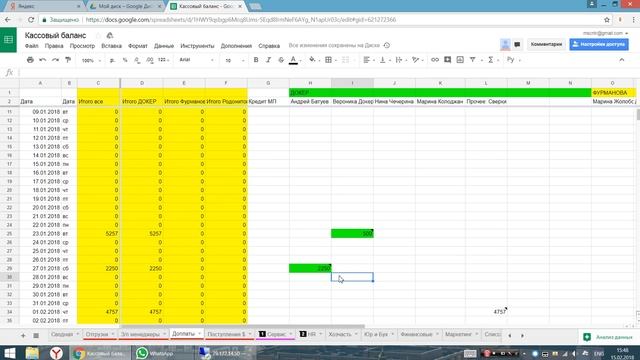Image resolution: width=640 pixels, height=360 pixels.
Task: Click the Sheets home icon
Action: pyautogui.click(x=8, y=40)
